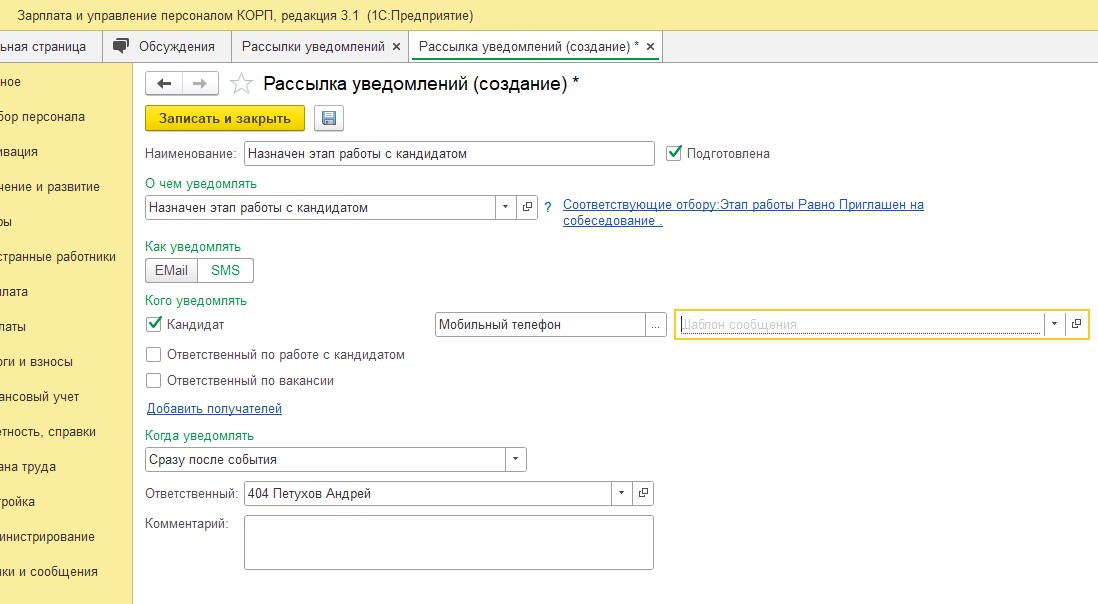This screenshot has height=604, width=1098.
Task: Enable Ответственный по вакансии checkbox
Action: coord(154,381)
